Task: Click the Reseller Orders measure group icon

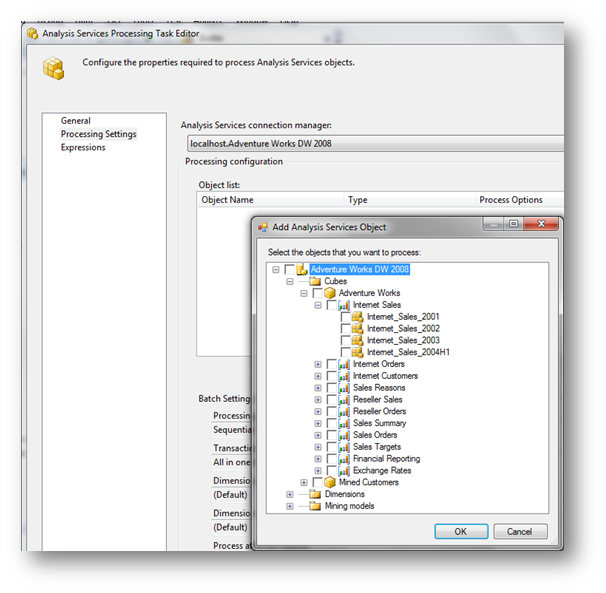Action: pyautogui.click(x=344, y=411)
